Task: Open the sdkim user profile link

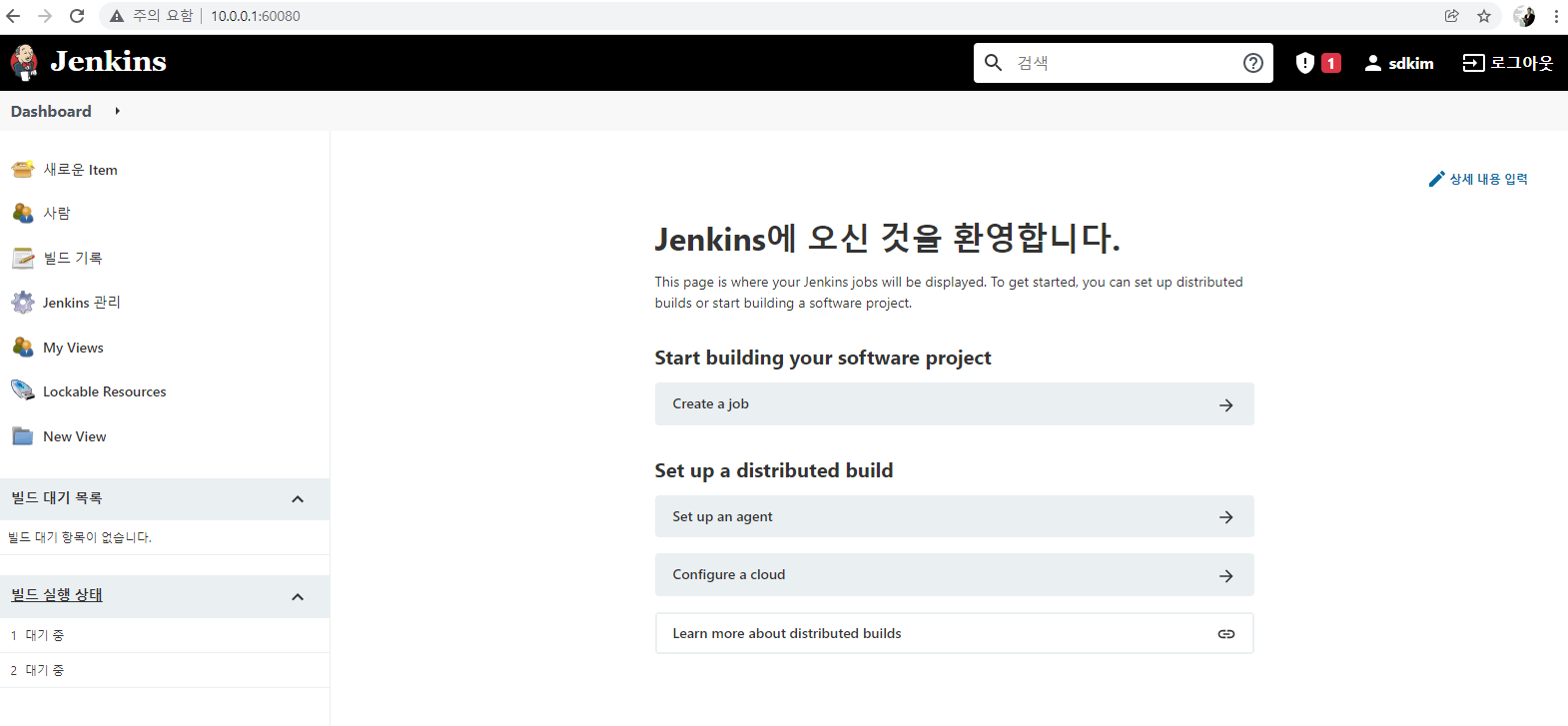Action: tap(1410, 63)
